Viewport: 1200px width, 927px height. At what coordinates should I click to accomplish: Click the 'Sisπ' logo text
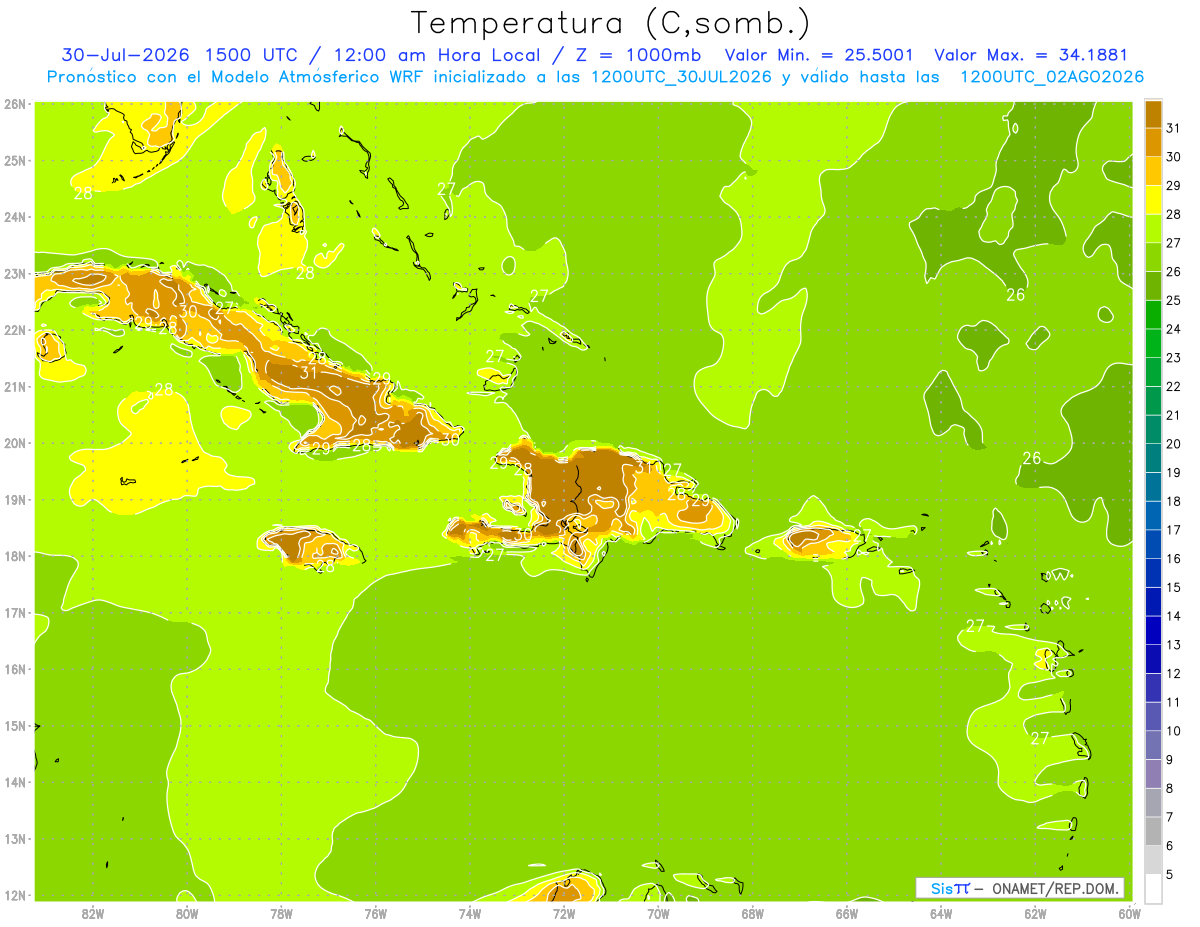pos(950,888)
